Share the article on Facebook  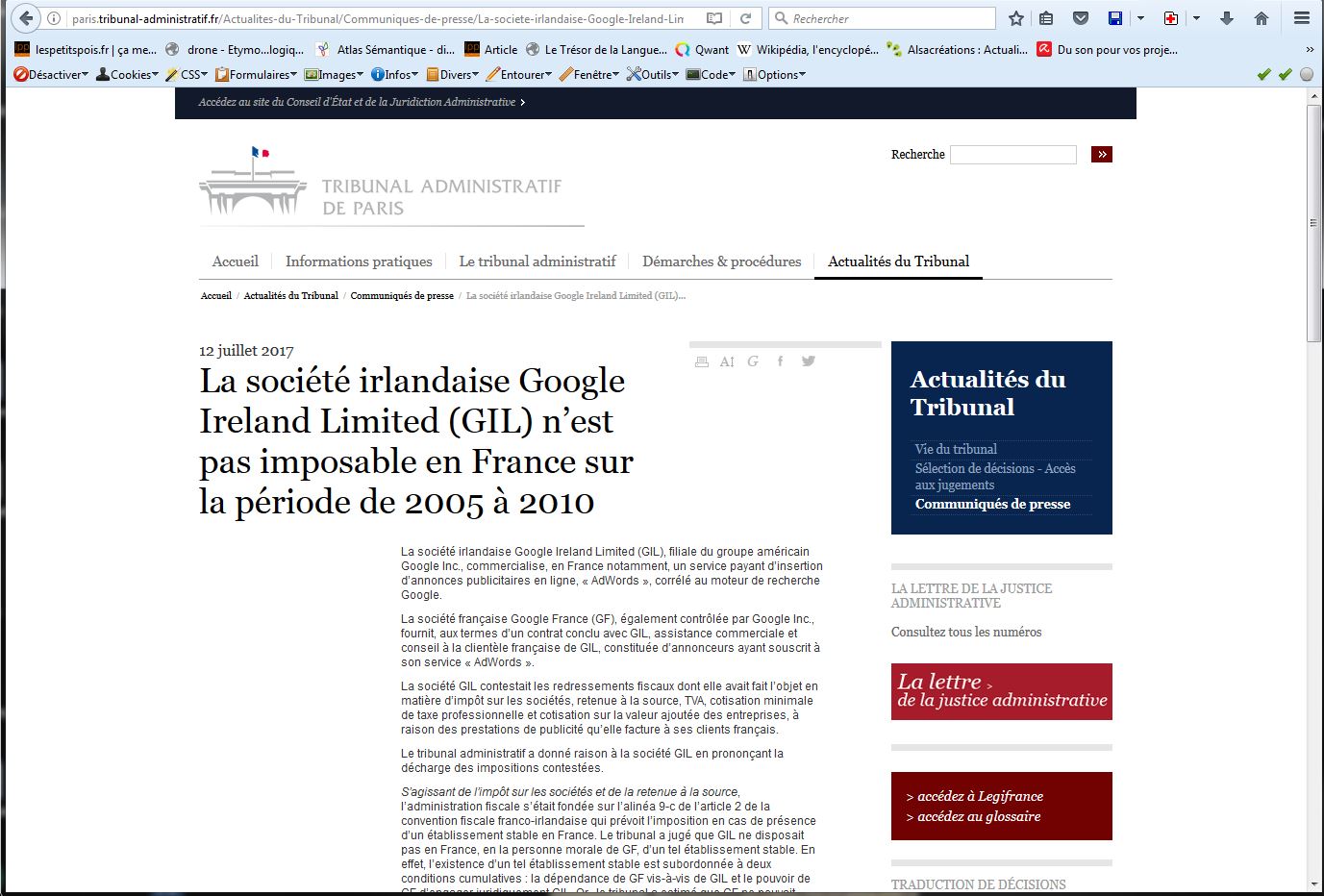click(x=780, y=361)
